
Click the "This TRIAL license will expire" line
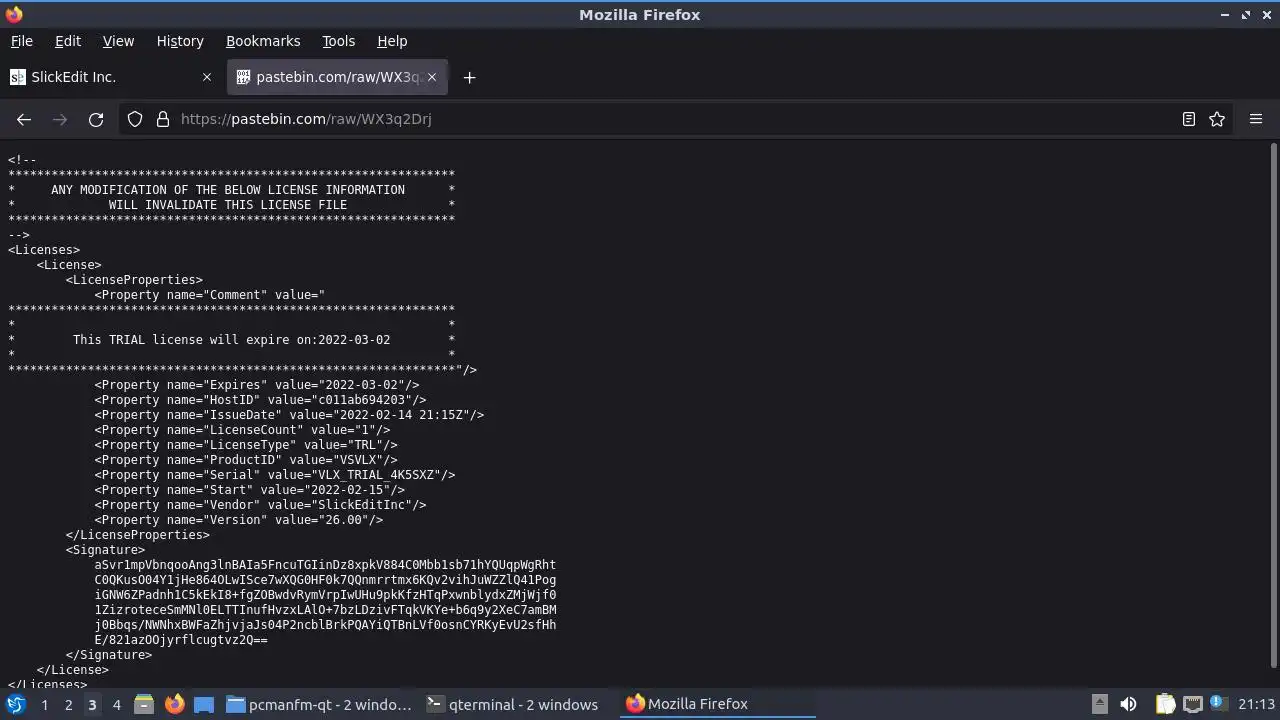[232, 340]
